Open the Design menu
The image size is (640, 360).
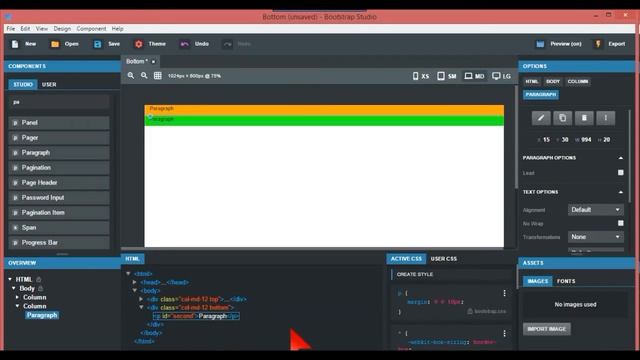62,29
